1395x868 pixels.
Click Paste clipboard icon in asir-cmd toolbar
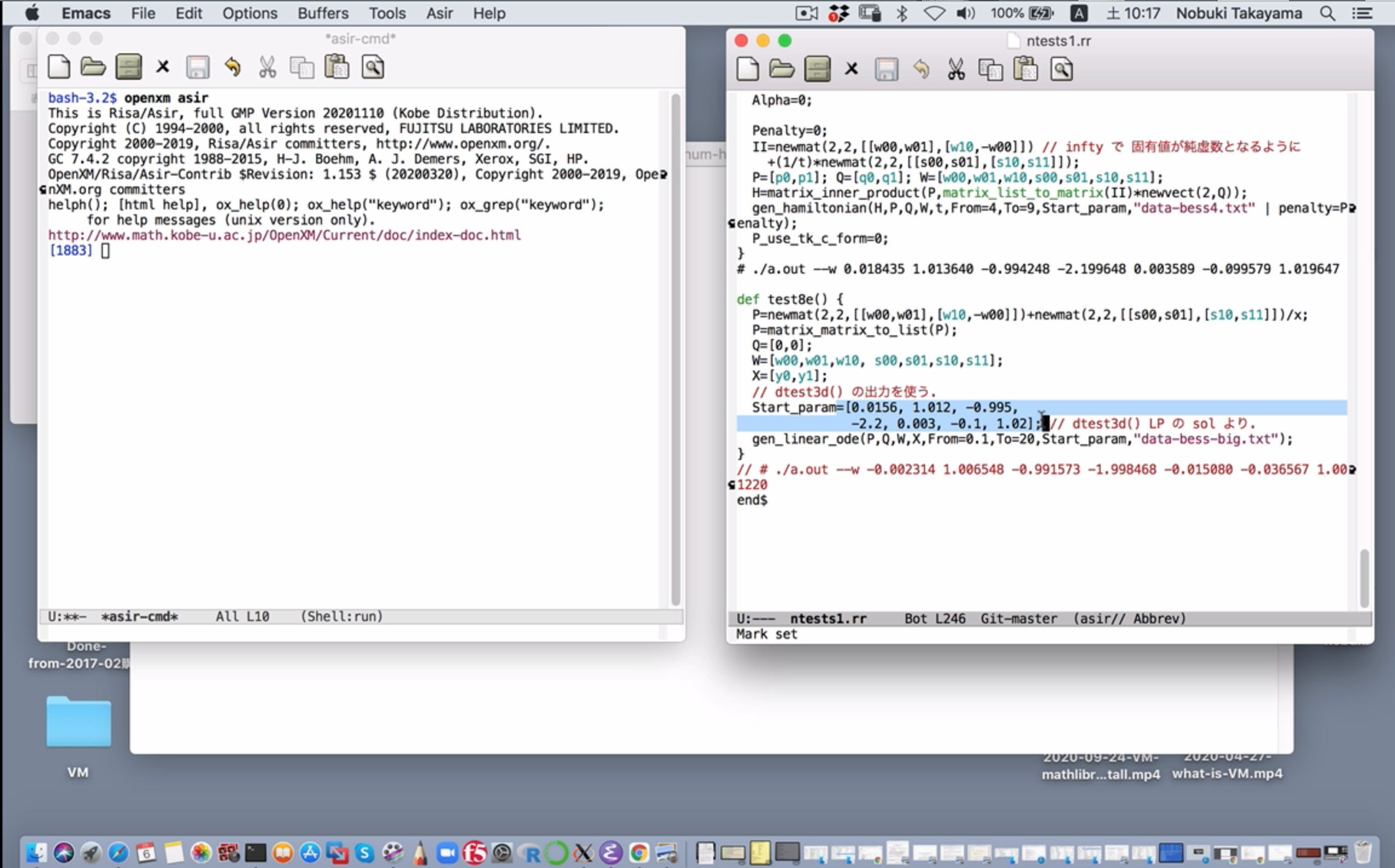click(337, 67)
